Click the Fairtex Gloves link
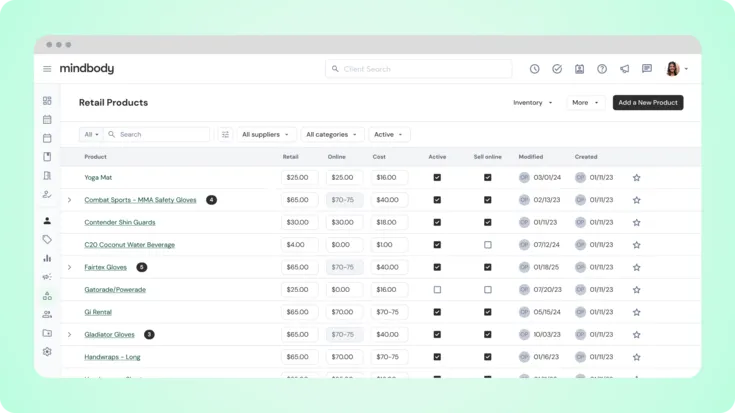Screen dimensions: 735x413 coord(105,267)
